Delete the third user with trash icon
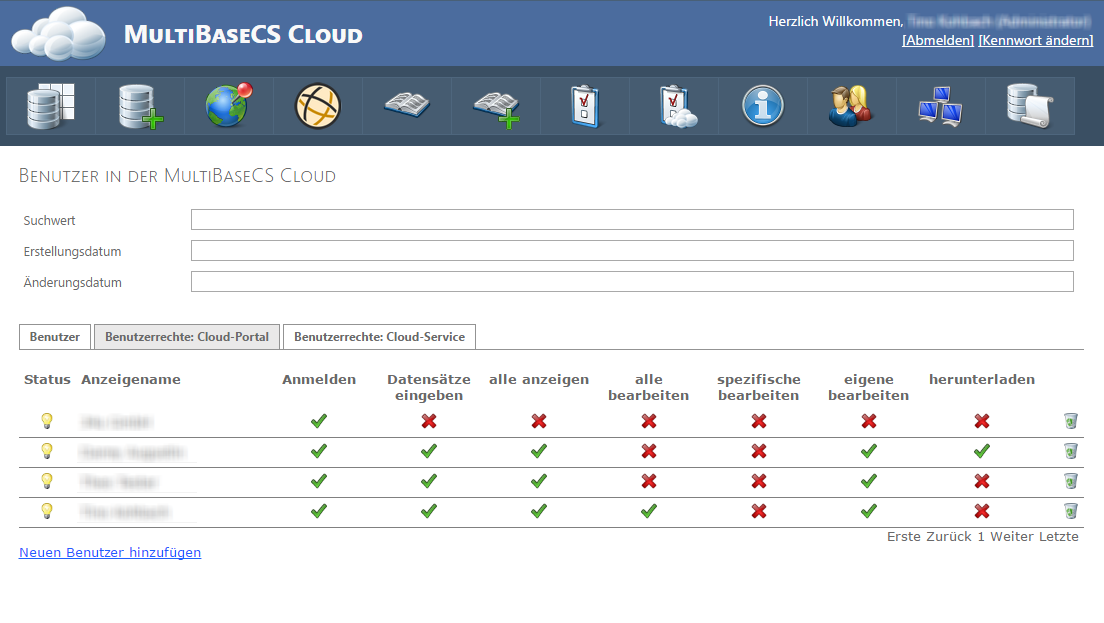The image size is (1104, 623). coord(1070,481)
